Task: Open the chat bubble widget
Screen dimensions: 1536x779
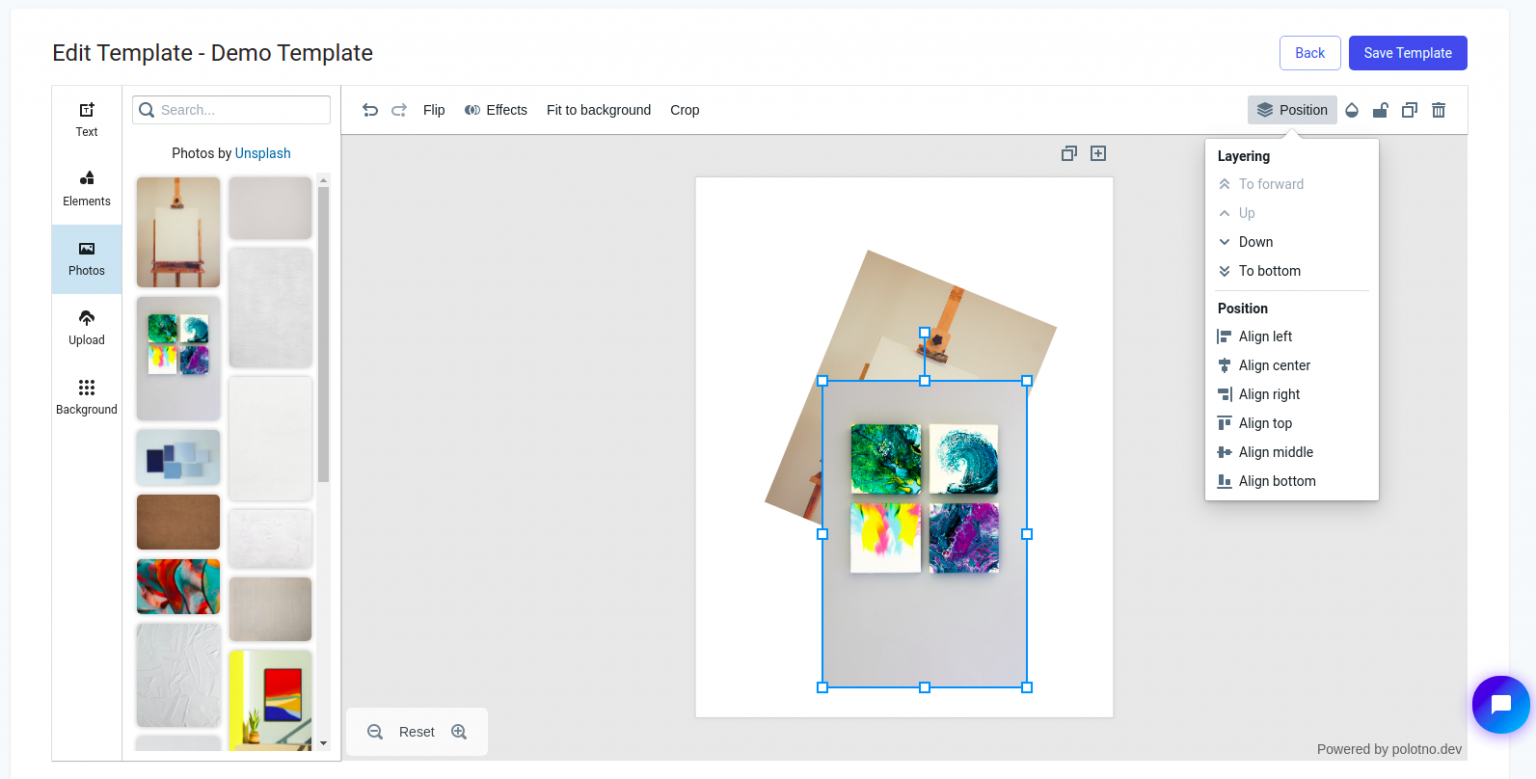Action: (1501, 705)
